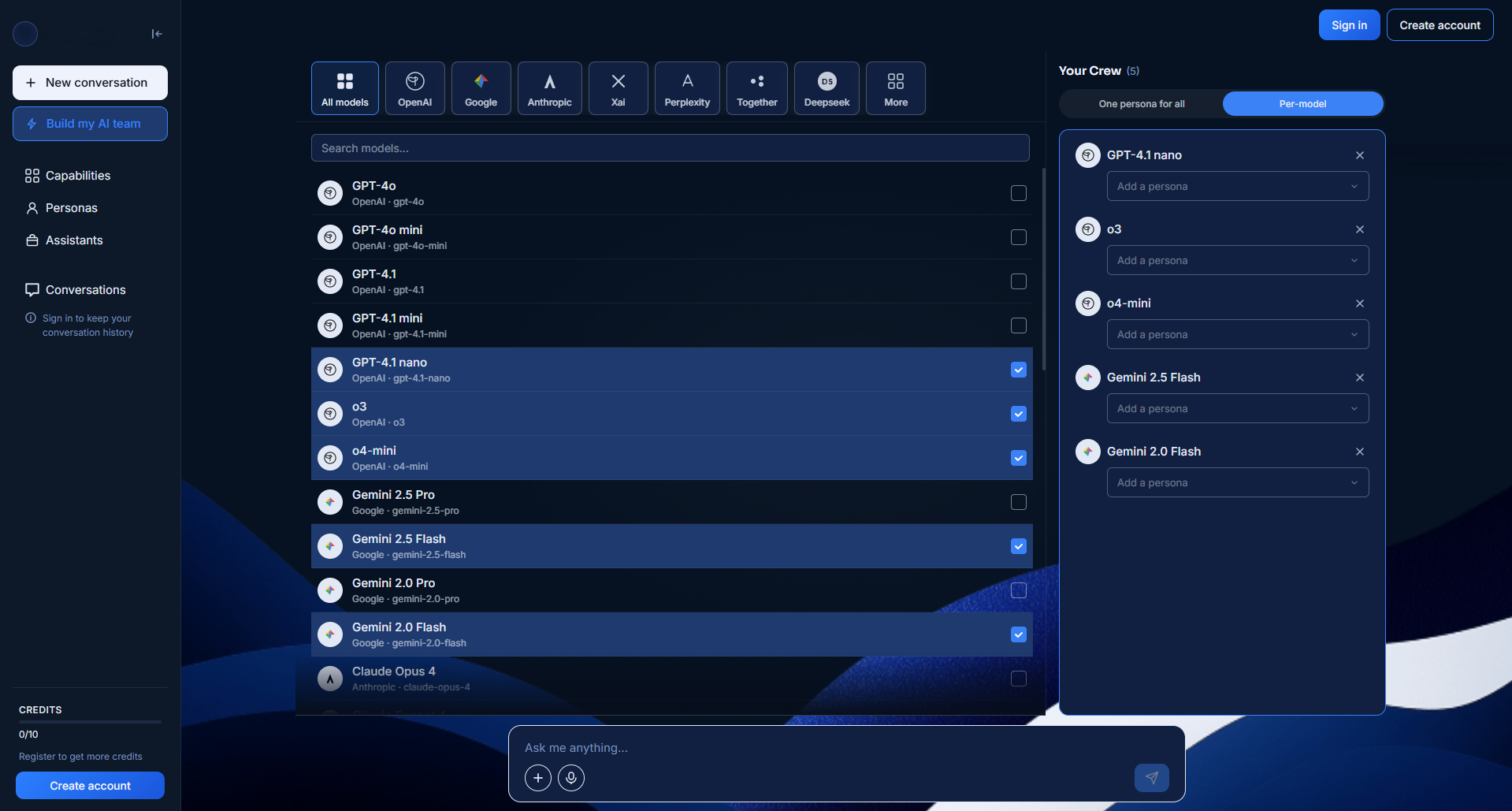Screen dimensions: 1512x811
Task: Check the GPT-4.1 checkbox
Action: tap(1019, 281)
